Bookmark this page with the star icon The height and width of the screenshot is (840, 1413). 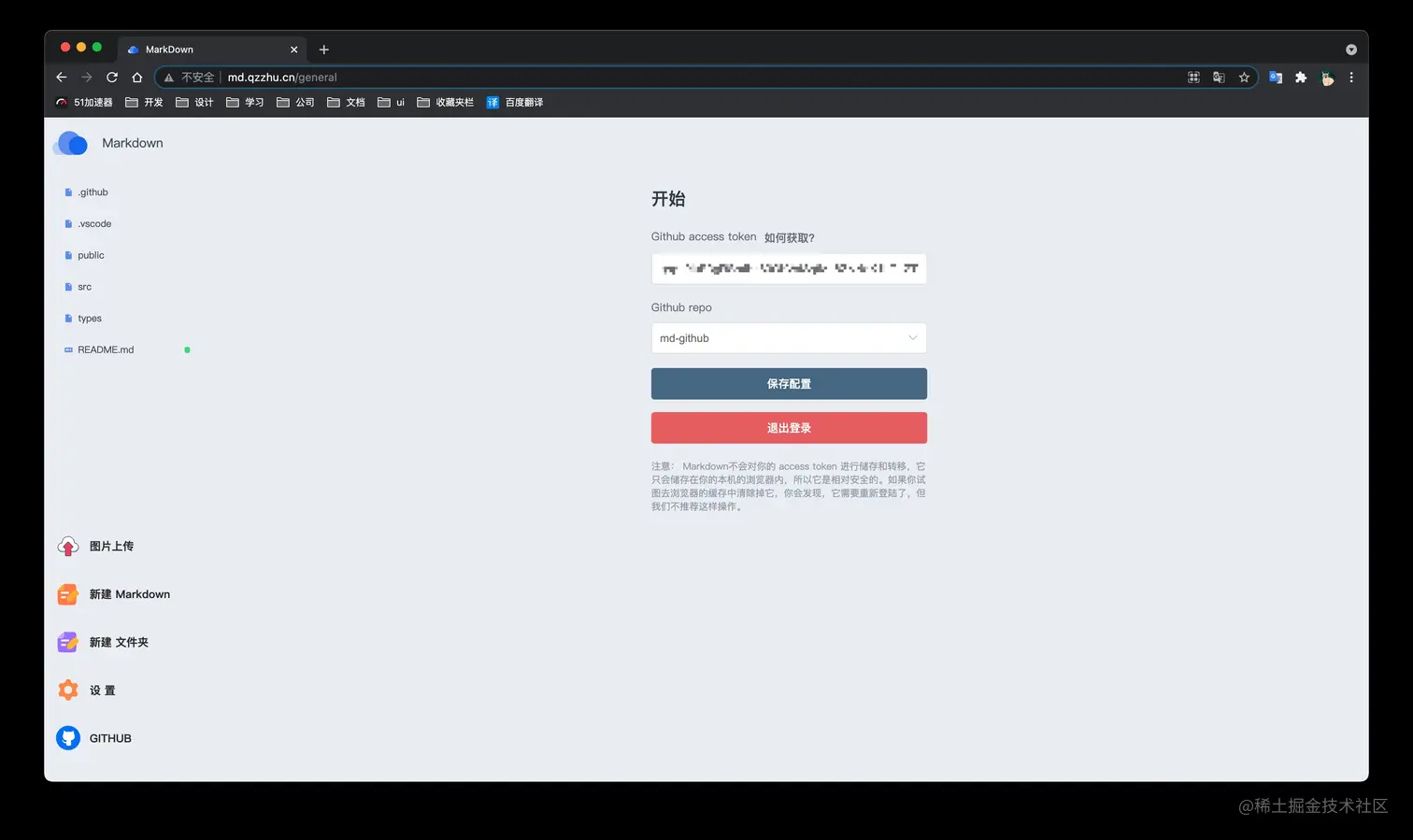[x=1244, y=78]
